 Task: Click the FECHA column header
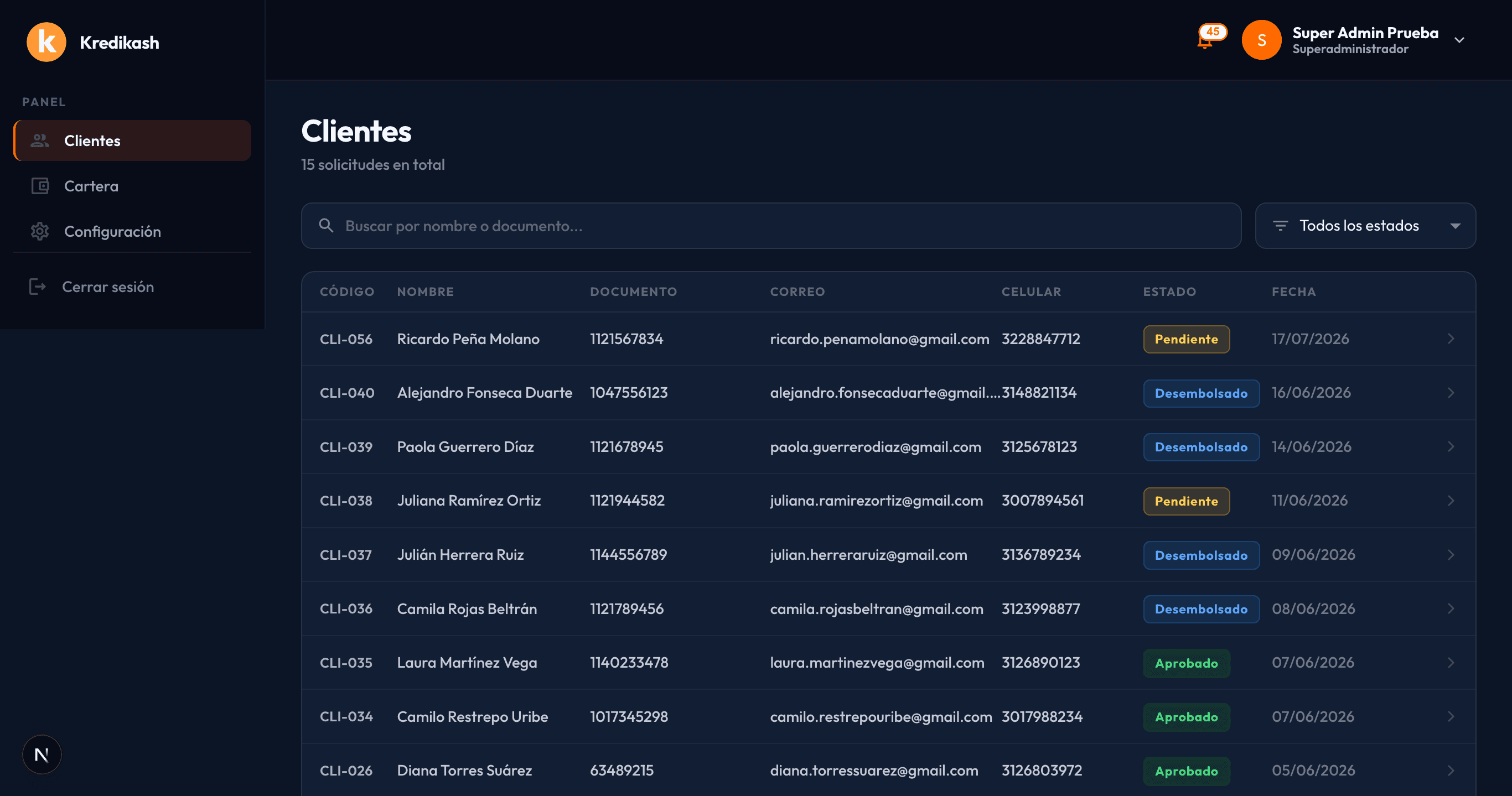1293,292
